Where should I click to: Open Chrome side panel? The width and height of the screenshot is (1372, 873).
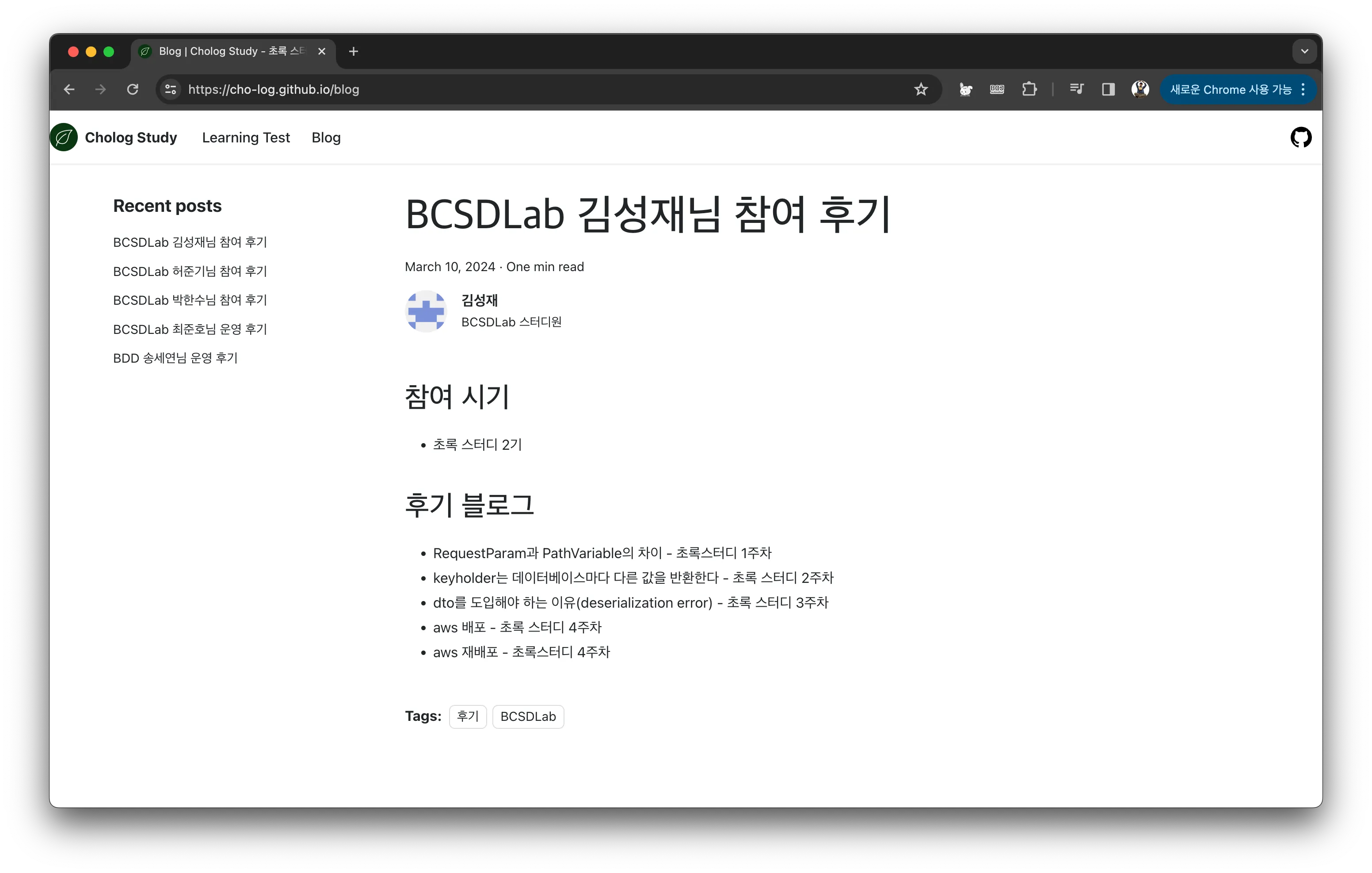click(1108, 89)
